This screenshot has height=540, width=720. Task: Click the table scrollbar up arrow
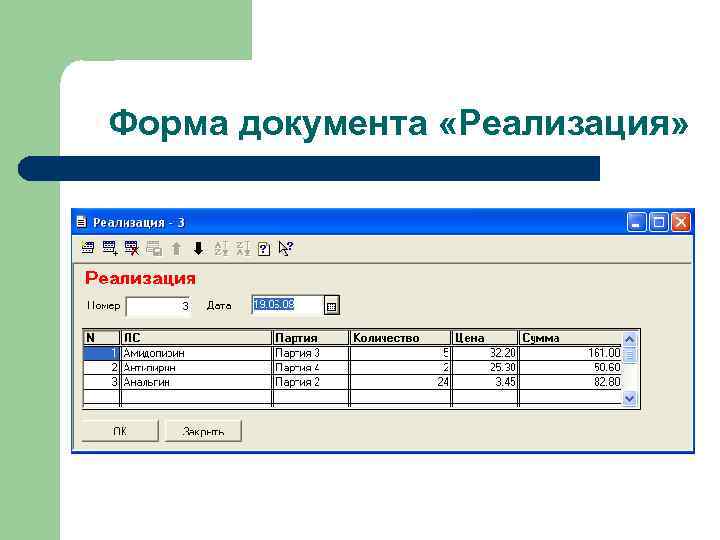(630, 339)
